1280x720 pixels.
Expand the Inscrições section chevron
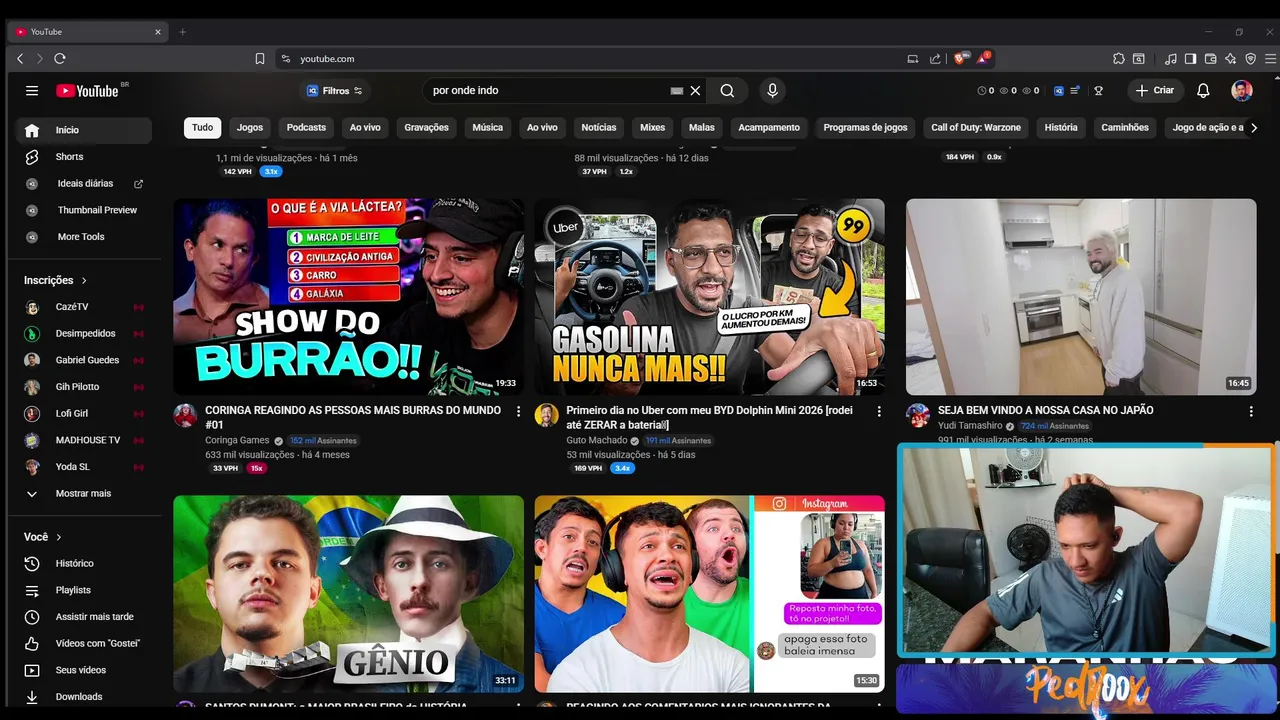tap(84, 281)
